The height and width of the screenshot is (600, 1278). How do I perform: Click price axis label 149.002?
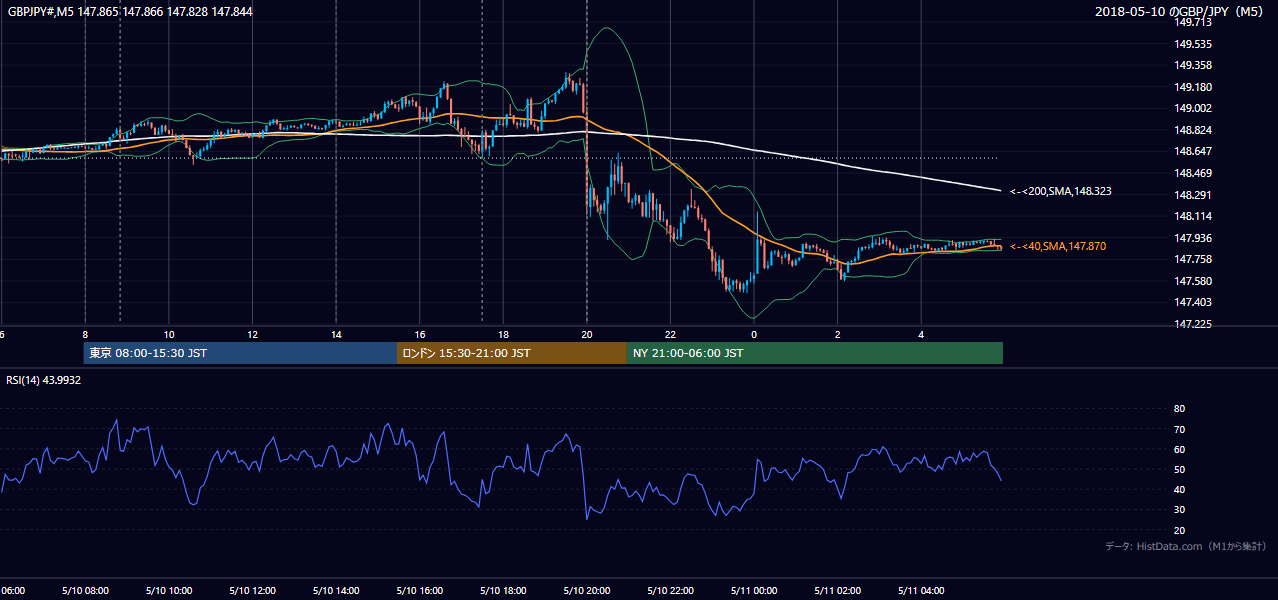pyautogui.click(x=1192, y=108)
